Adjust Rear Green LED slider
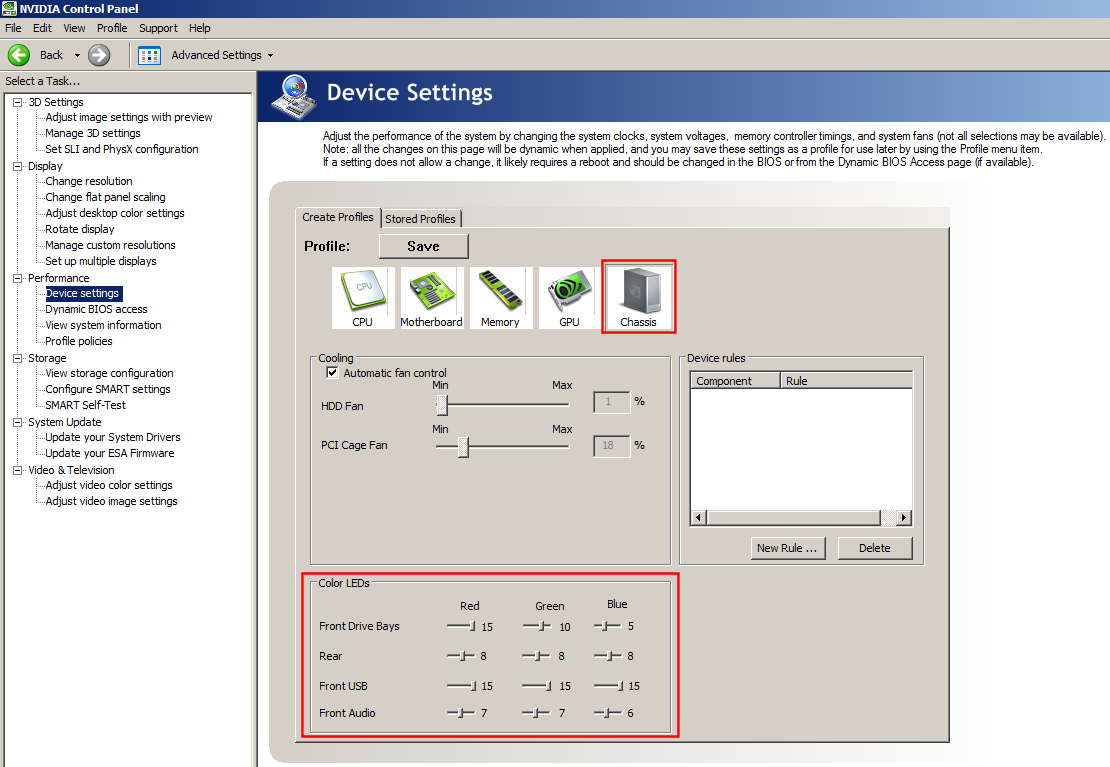This screenshot has width=1110, height=767. pyautogui.click(x=536, y=656)
